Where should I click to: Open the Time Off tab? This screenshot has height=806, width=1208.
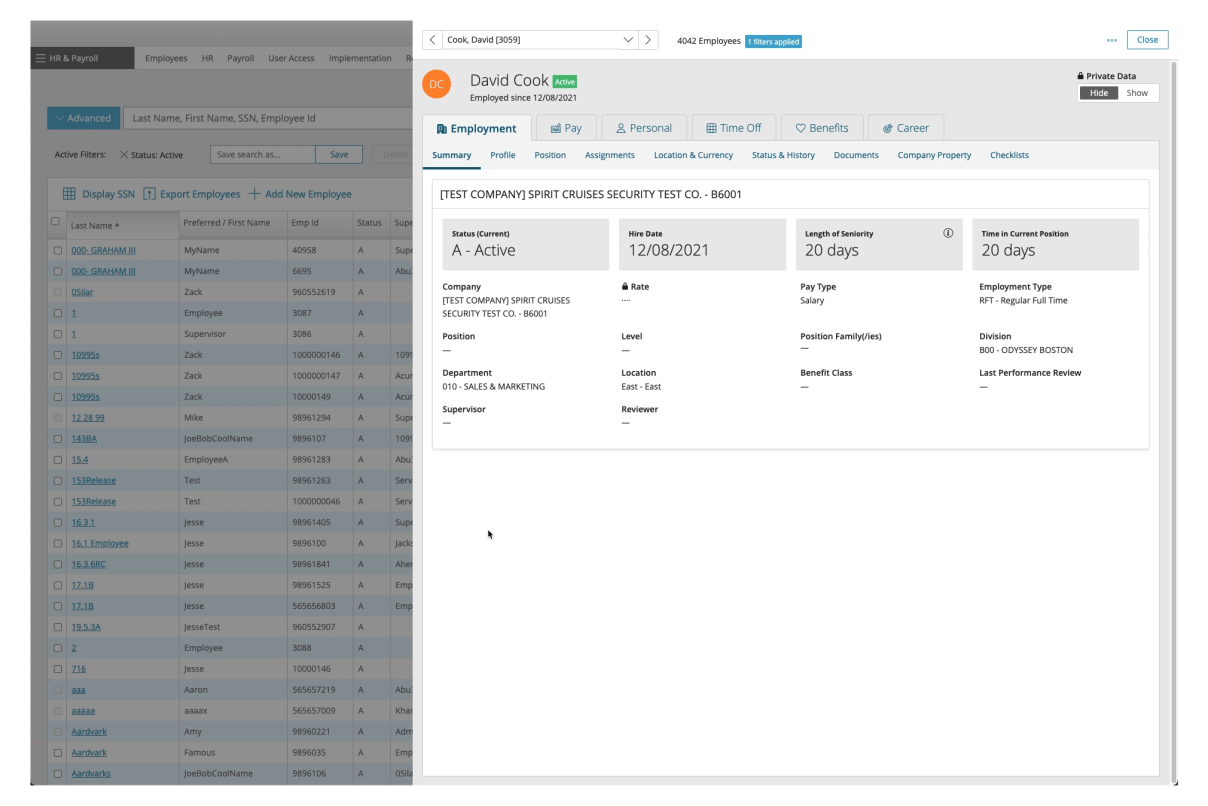click(733, 128)
